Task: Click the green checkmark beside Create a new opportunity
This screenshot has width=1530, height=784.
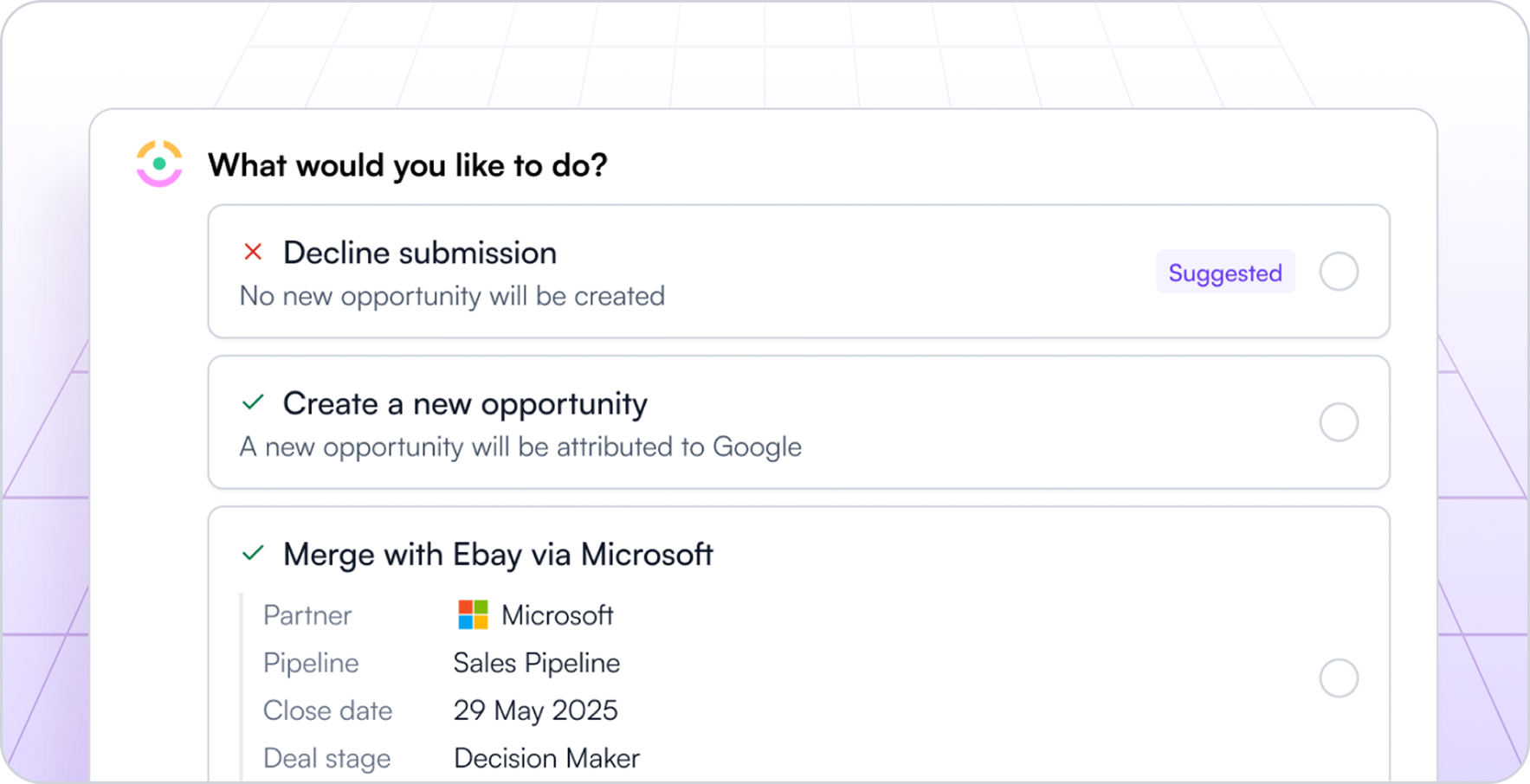Action: click(253, 402)
